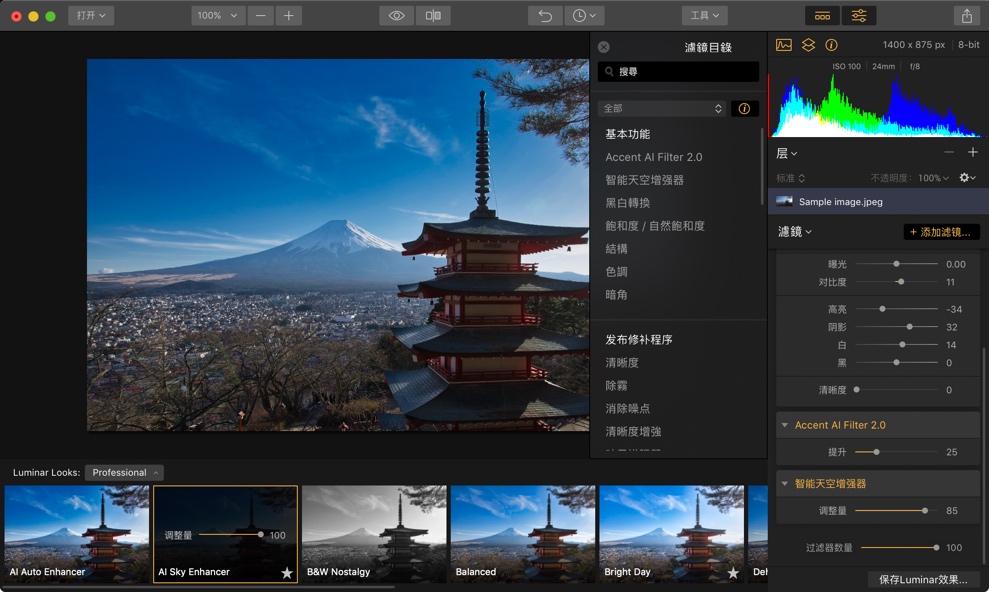This screenshot has height=592, width=989.
Task: Click the layer settings gear icon
Action: pyautogui.click(x=964, y=177)
